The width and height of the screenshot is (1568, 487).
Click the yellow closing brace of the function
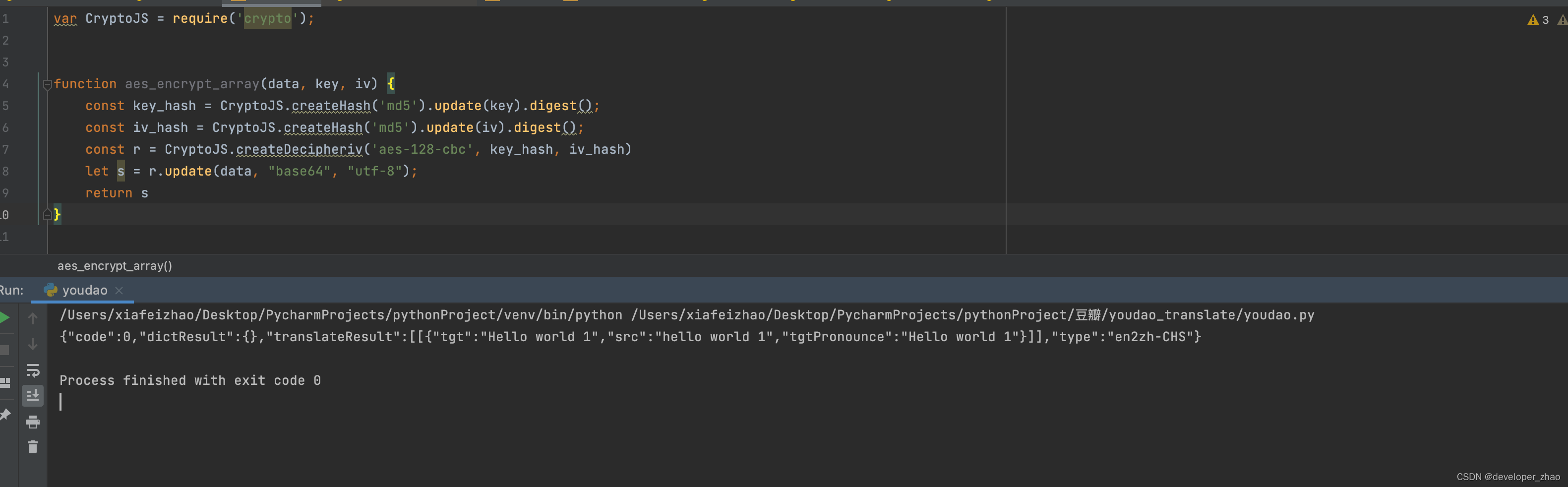coord(57,215)
